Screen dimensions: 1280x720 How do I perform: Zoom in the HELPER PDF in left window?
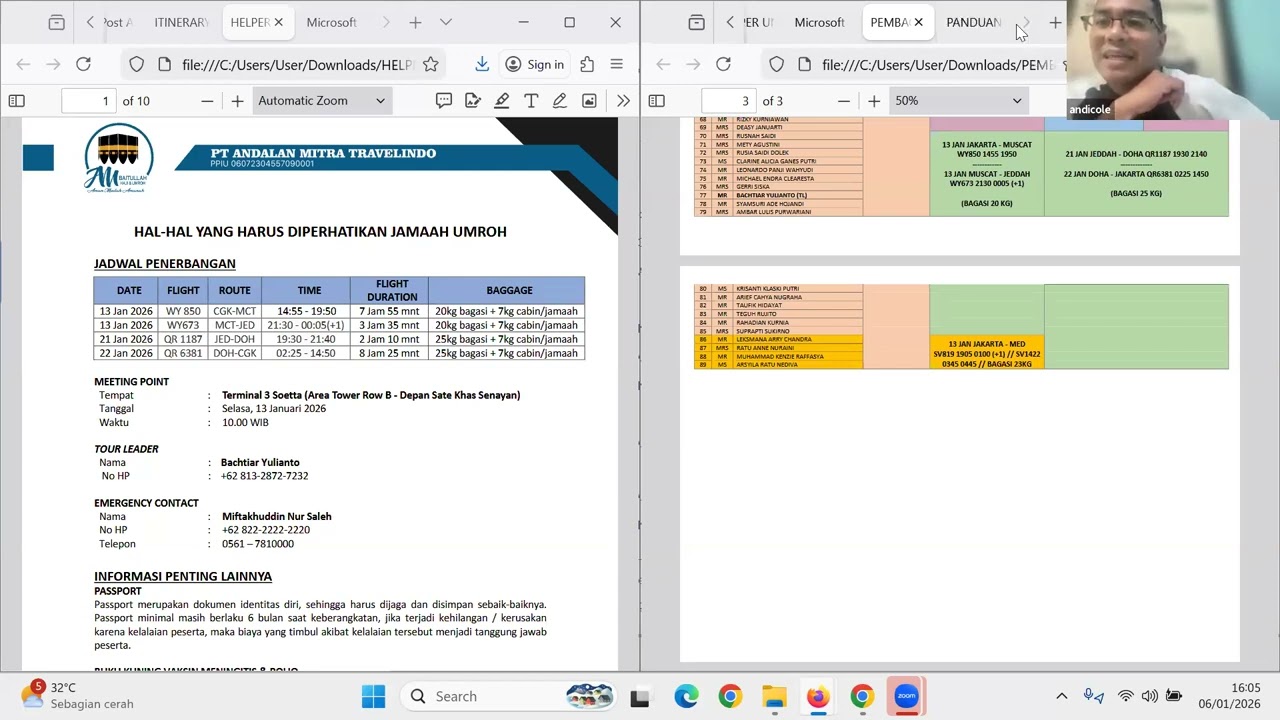237,100
